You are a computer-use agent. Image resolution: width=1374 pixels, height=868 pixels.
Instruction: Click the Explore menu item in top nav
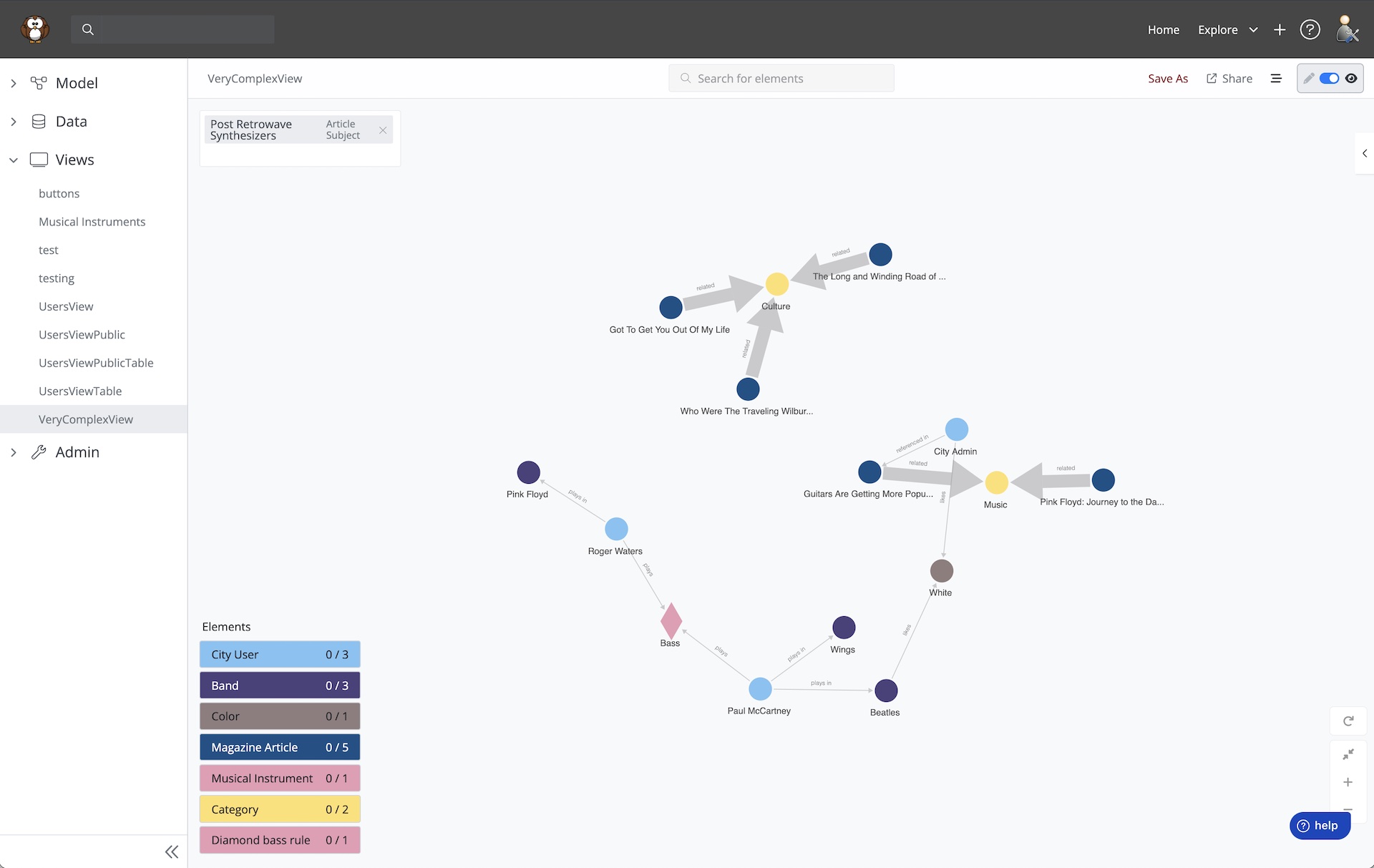[1217, 29]
